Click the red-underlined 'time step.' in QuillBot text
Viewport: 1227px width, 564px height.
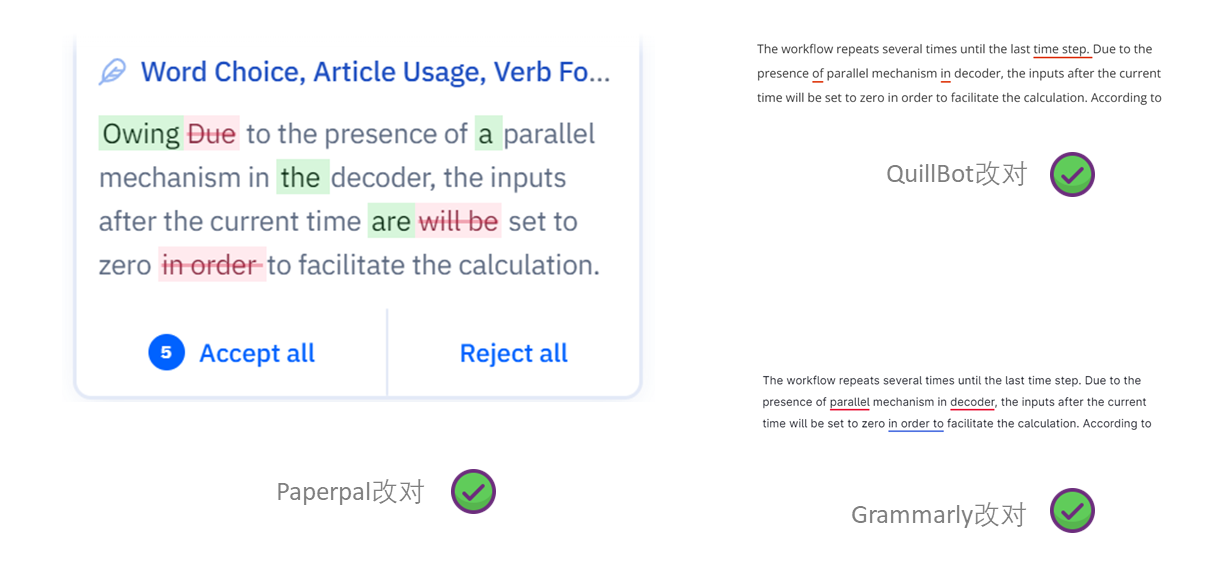click(x=1061, y=49)
